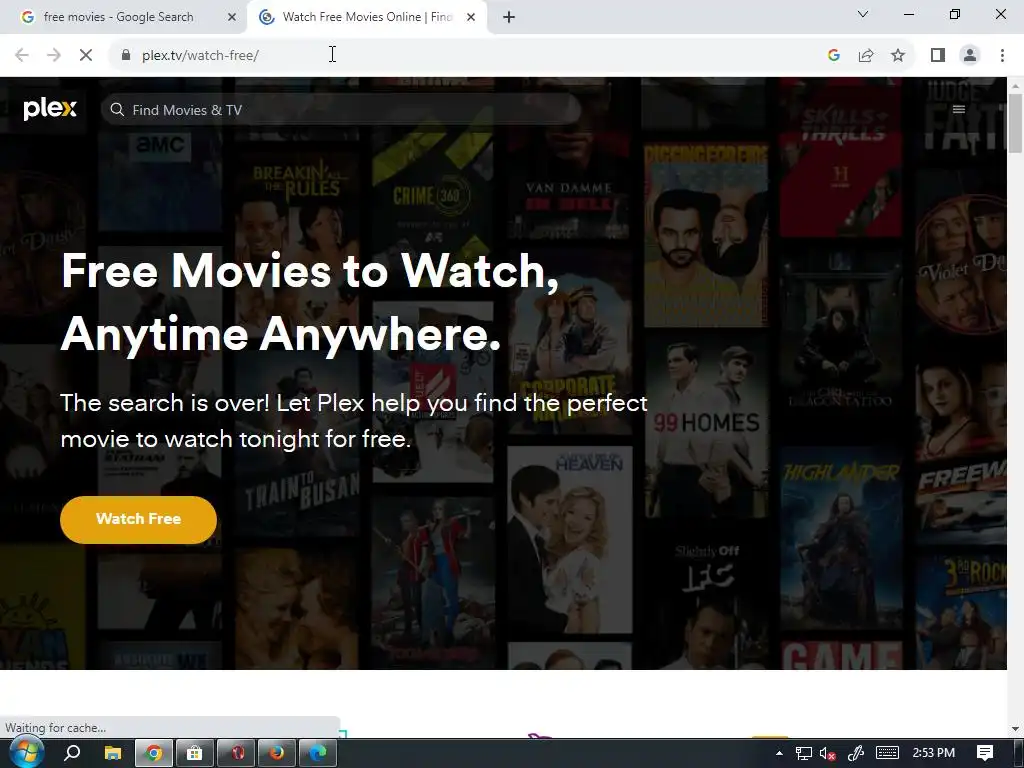Click the Plex logo
This screenshot has width=1024, height=768.
(x=50, y=109)
